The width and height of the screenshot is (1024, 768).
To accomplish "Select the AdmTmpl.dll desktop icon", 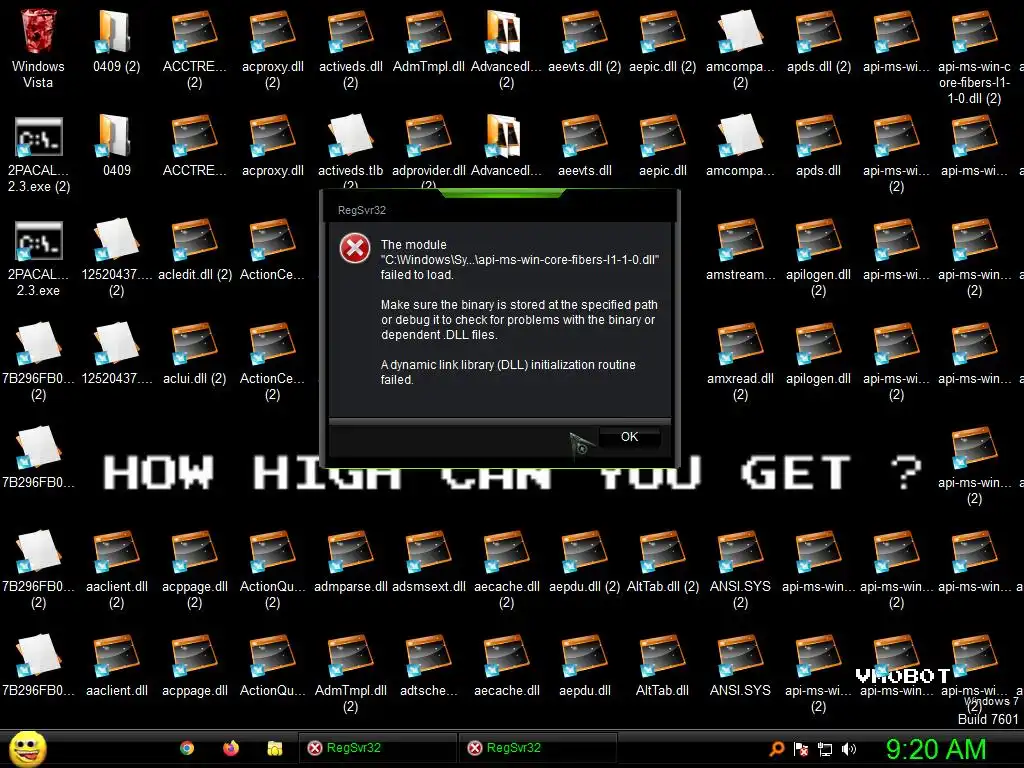I will [x=428, y=41].
